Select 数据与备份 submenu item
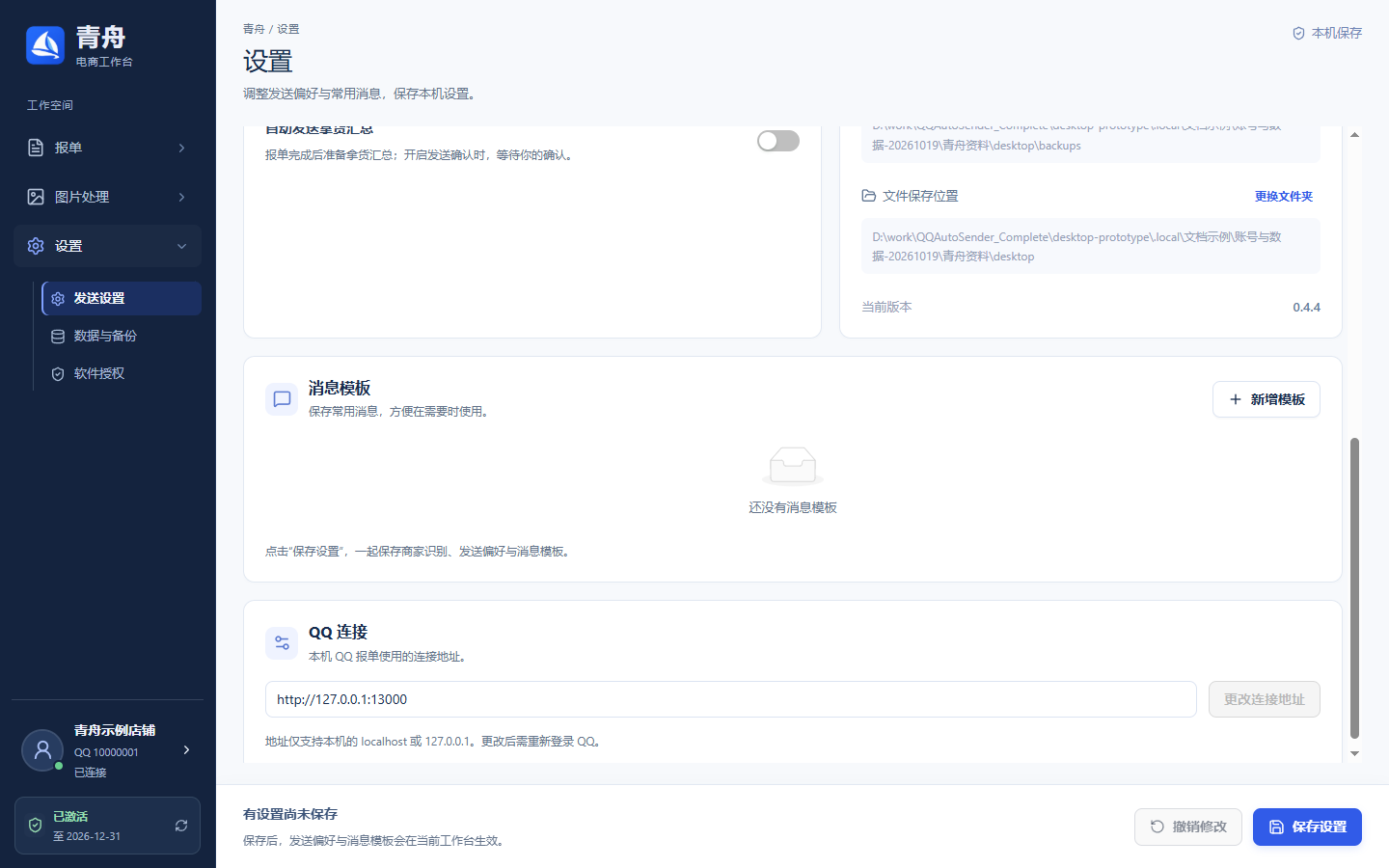The width and height of the screenshot is (1389, 868). tap(122, 336)
